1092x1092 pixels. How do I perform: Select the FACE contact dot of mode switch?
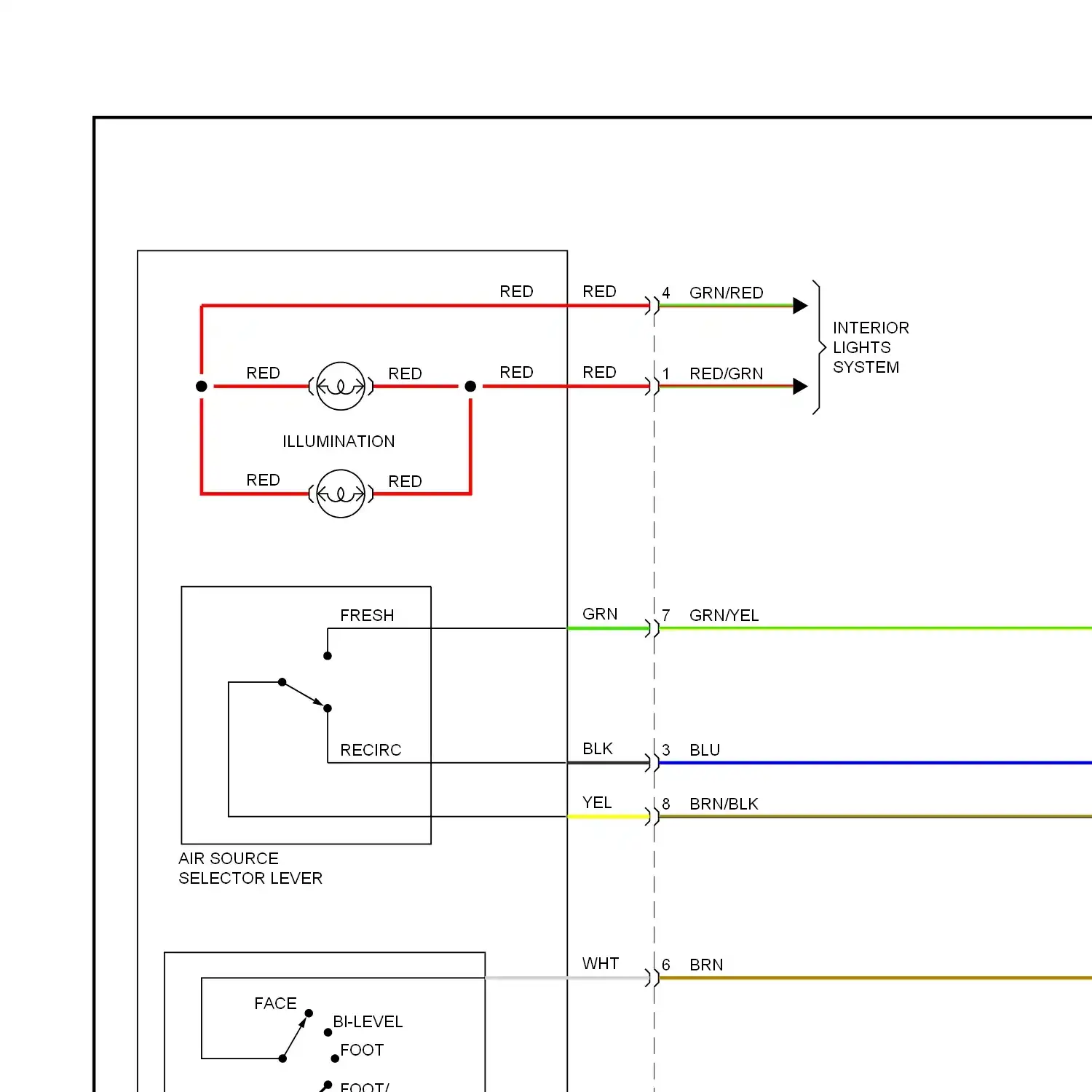pos(309,1013)
